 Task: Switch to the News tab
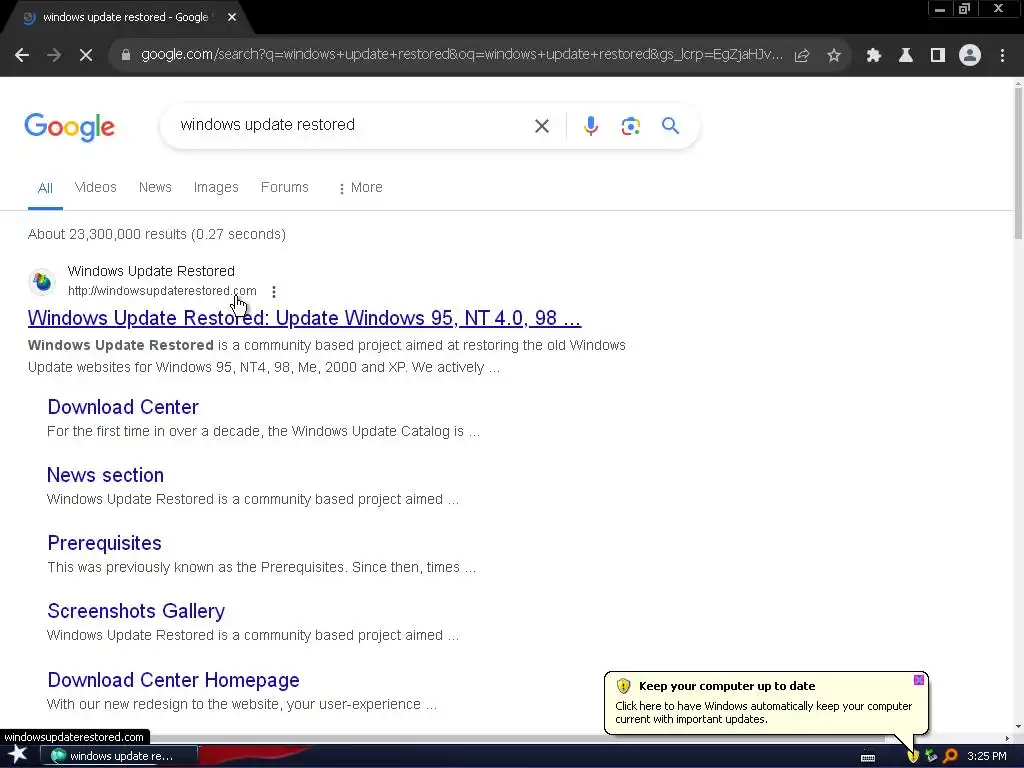click(155, 187)
